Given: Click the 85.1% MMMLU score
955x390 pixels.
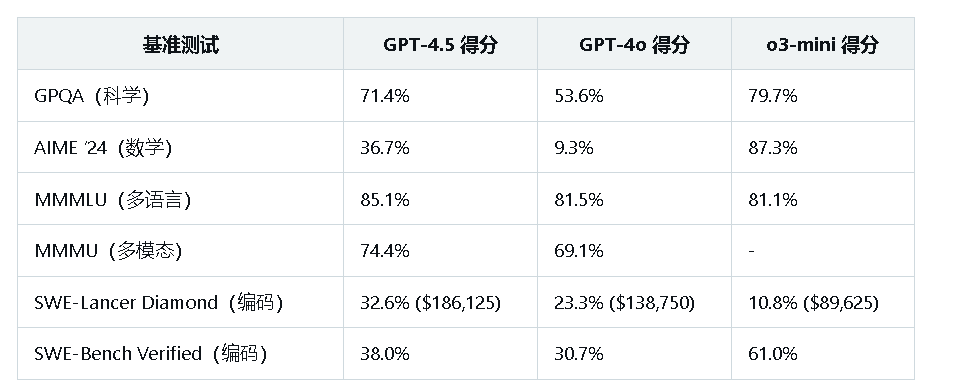Looking at the screenshot, I should tap(384, 200).
